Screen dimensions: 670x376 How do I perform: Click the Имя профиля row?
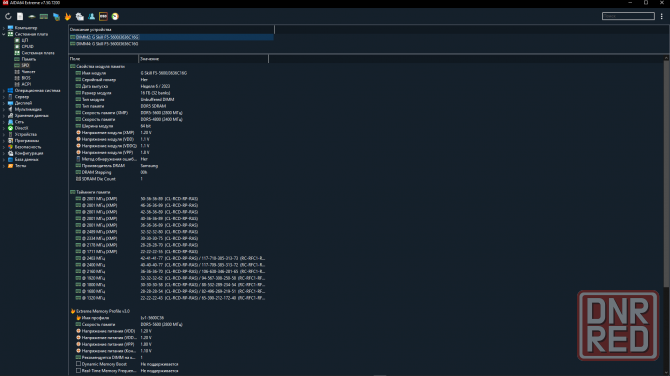tap(169, 318)
